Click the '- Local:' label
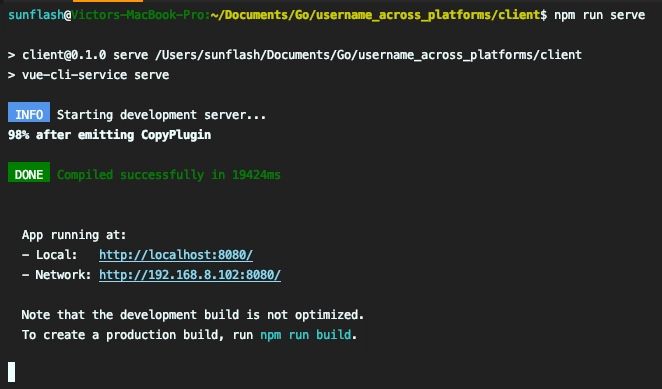The width and height of the screenshot is (662, 389). [49, 255]
